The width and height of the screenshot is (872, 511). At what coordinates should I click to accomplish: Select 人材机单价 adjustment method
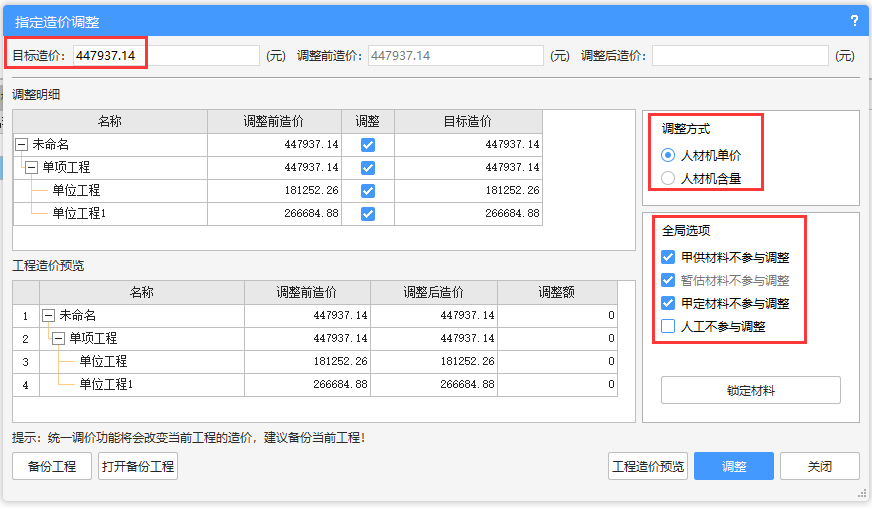[669, 156]
